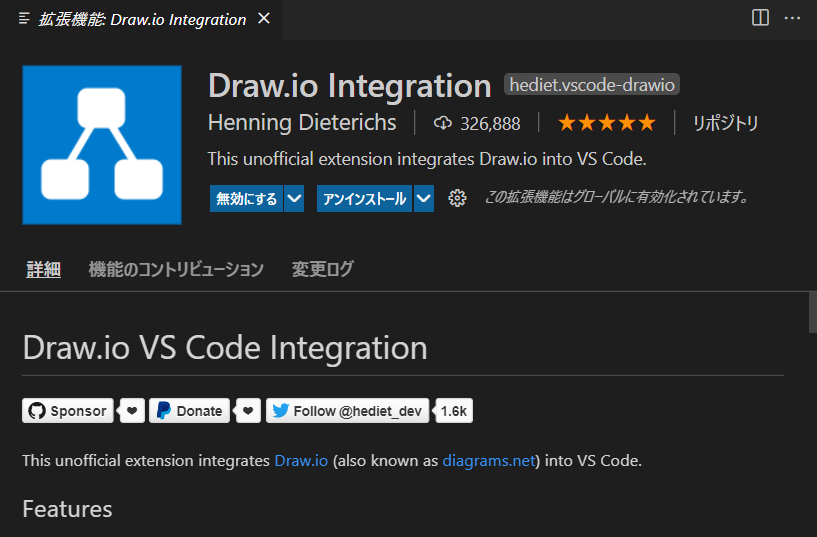Select the 拡張機能: Draw.io Integration editor tab
The width and height of the screenshot is (817, 537).
[x=141, y=20]
